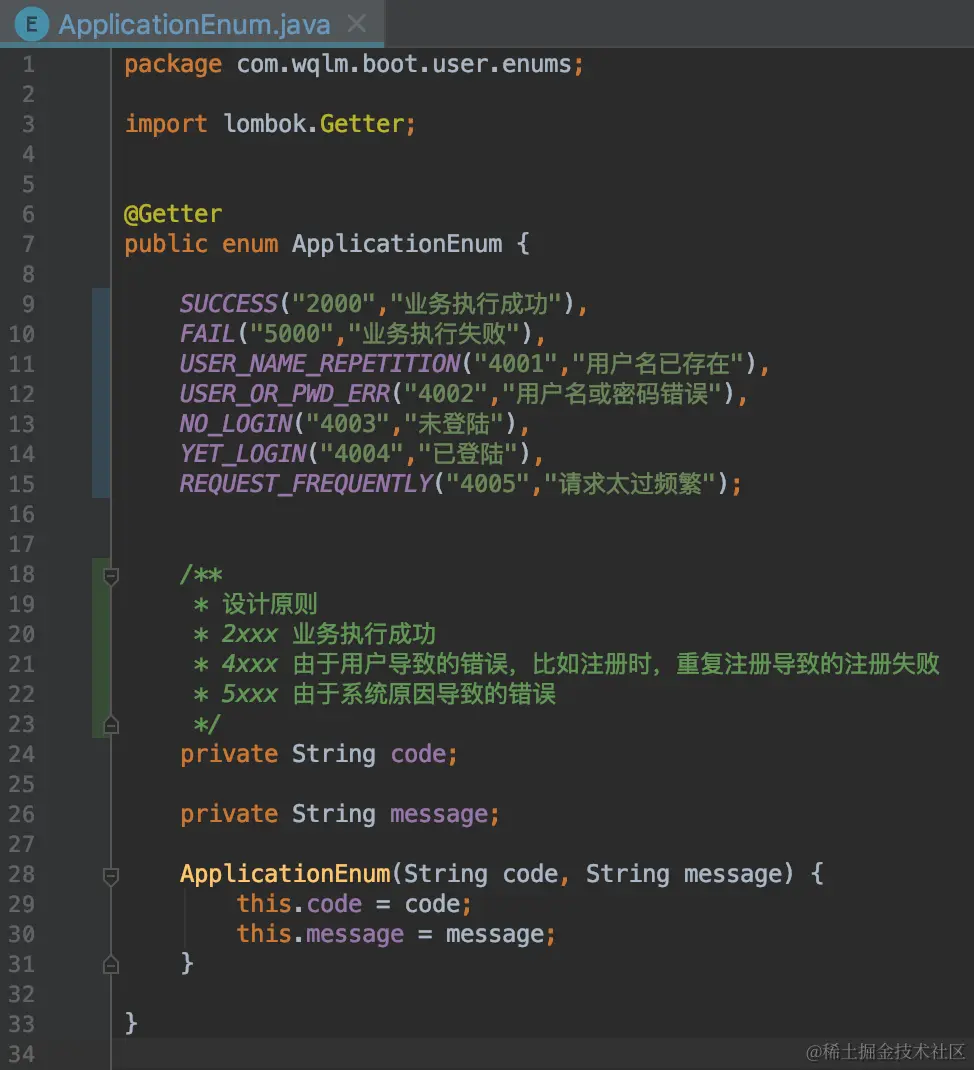Screen dimensions: 974x1070
Task: Click line number 24 in the gutter
Action: pyautogui.click(x=21, y=754)
